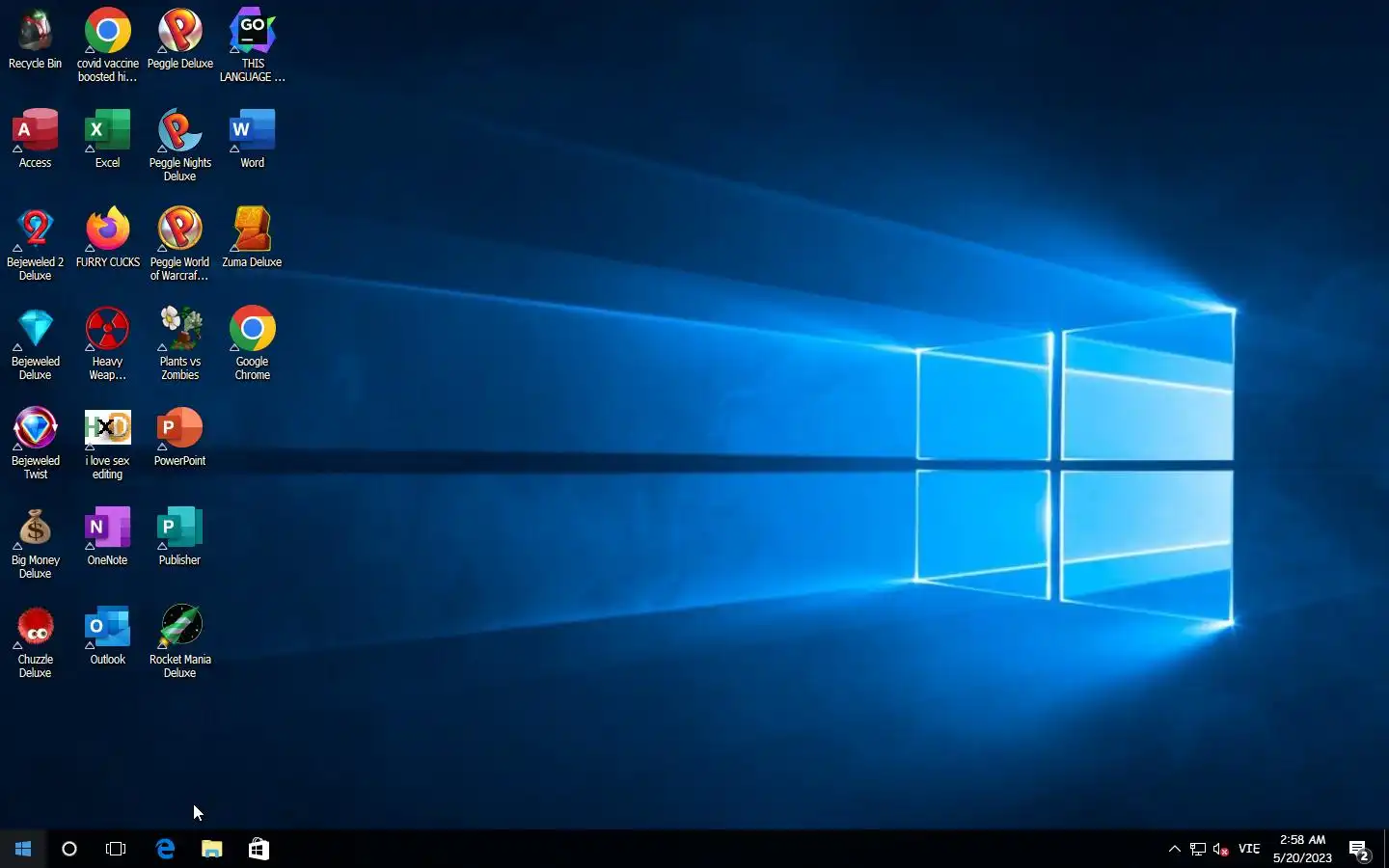Launch Microsoft Edge from the taskbar
1389x868 pixels.
pos(166,849)
